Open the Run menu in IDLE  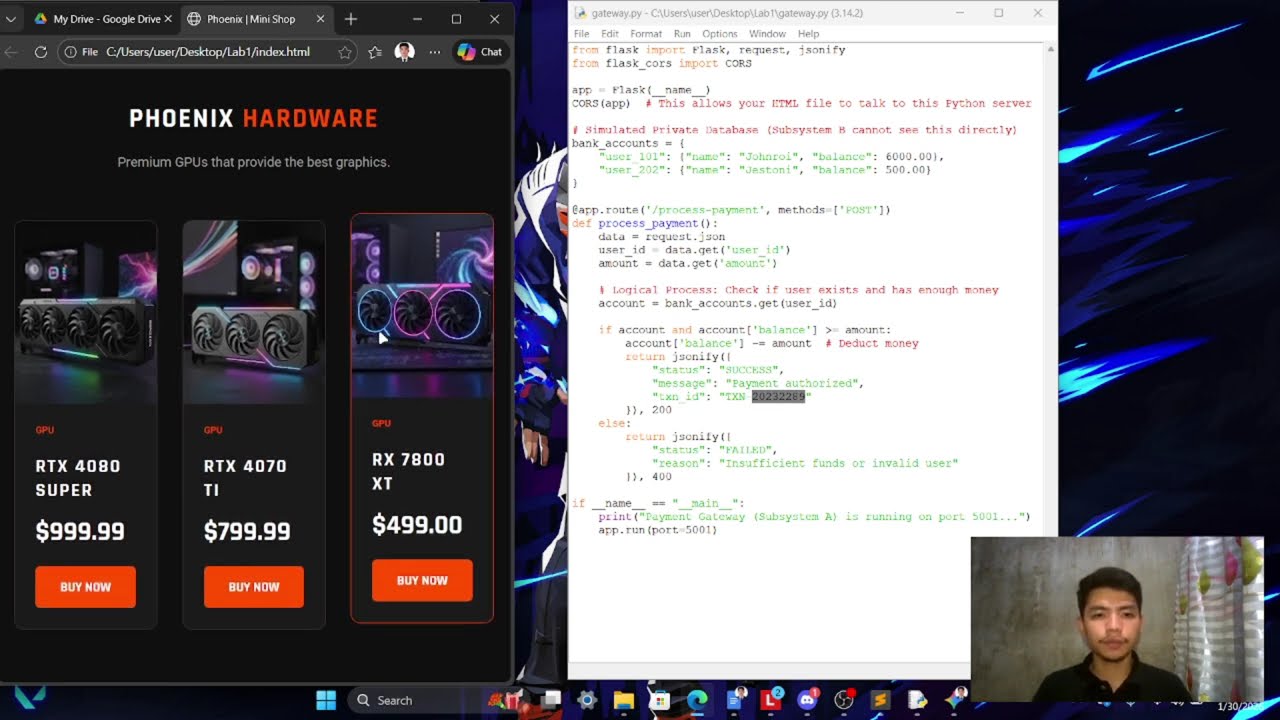pos(682,34)
